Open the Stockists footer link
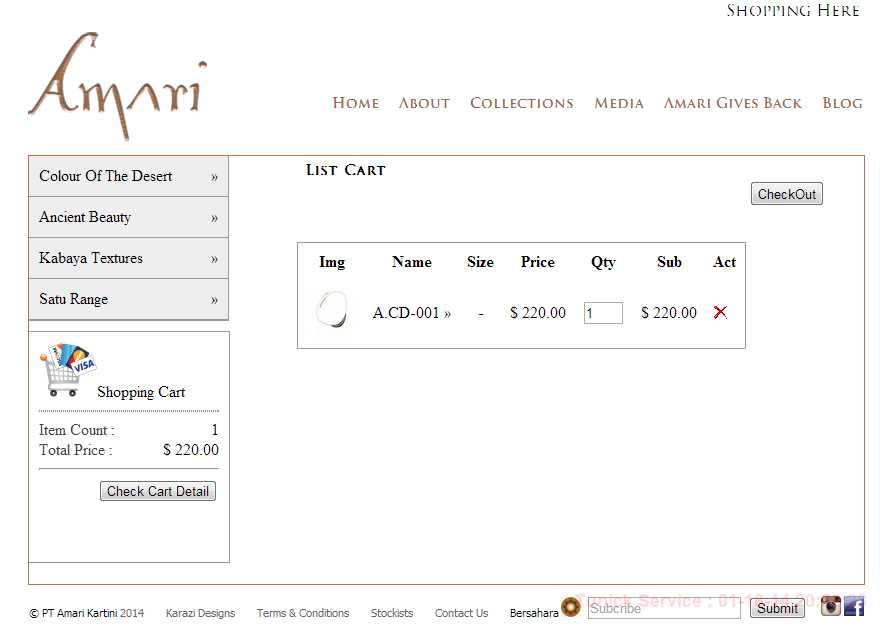890x632 pixels. click(x=392, y=613)
